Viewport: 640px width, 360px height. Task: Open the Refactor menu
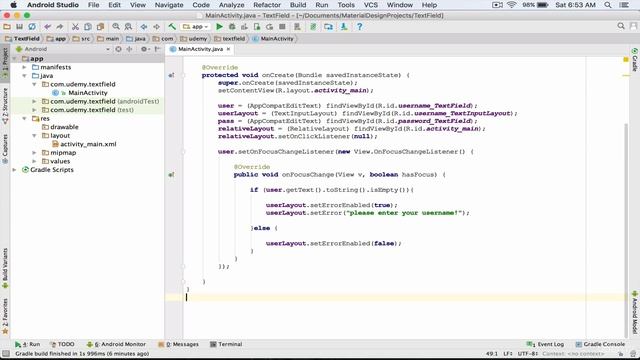267,5
